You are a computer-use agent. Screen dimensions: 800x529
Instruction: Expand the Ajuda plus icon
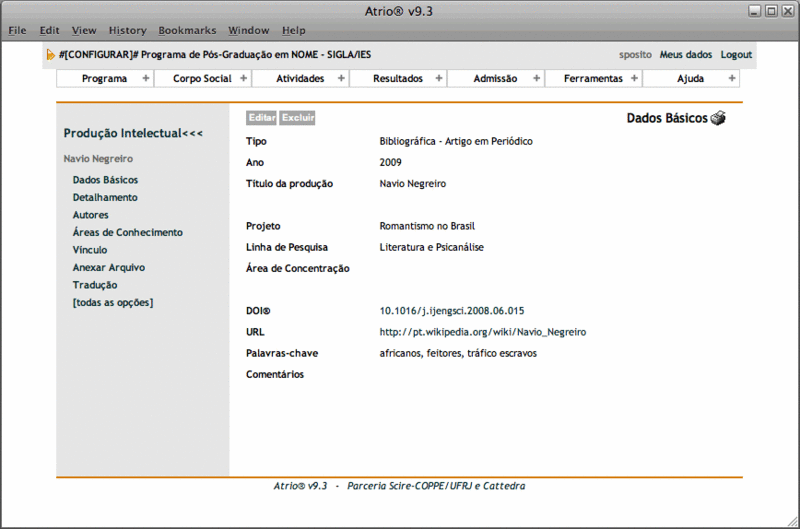point(732,79)
